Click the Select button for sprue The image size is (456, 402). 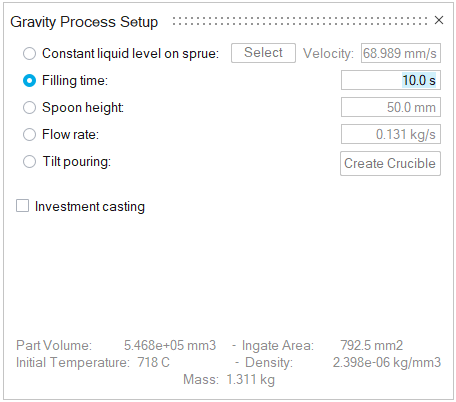pos(263,53)
